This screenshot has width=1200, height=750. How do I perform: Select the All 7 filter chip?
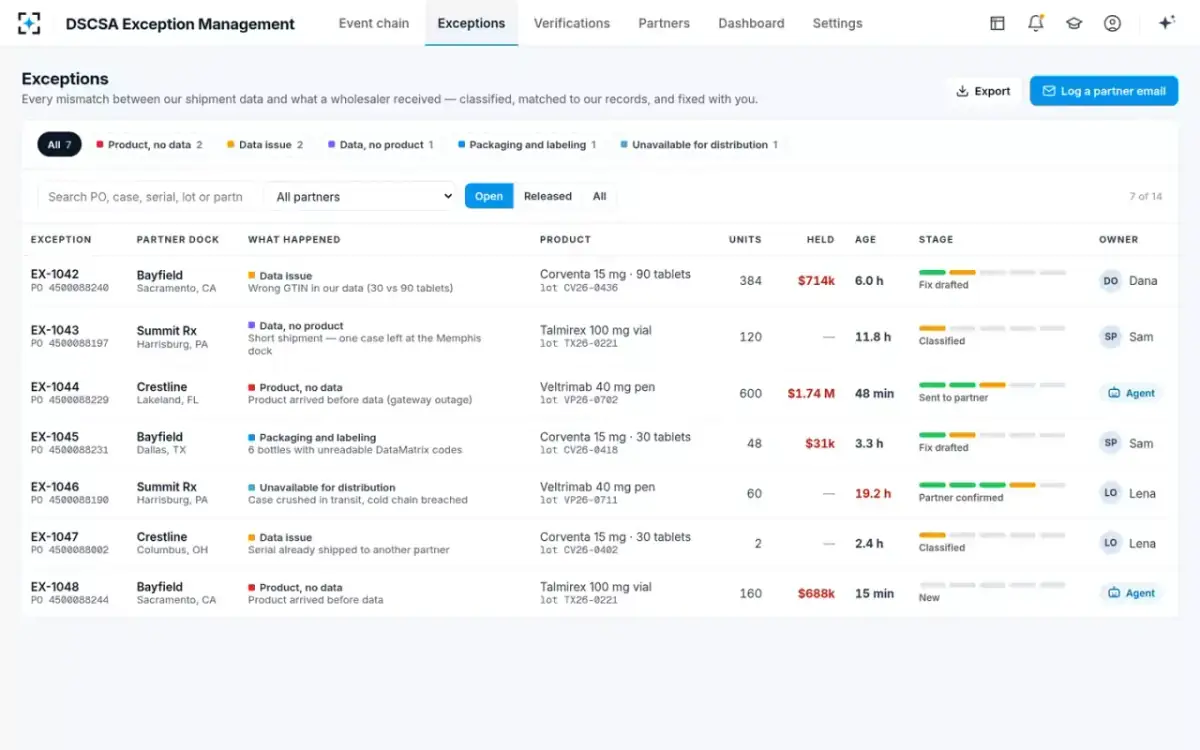tap(60, 145)
